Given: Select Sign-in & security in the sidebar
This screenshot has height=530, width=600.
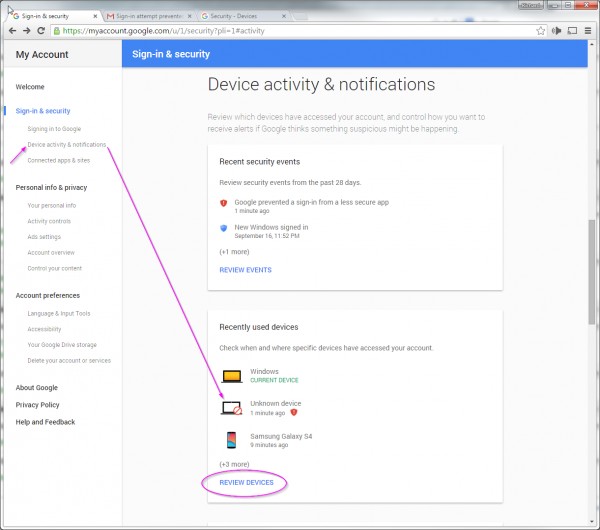Looking at the screenshot, I should tap(43, 111).
